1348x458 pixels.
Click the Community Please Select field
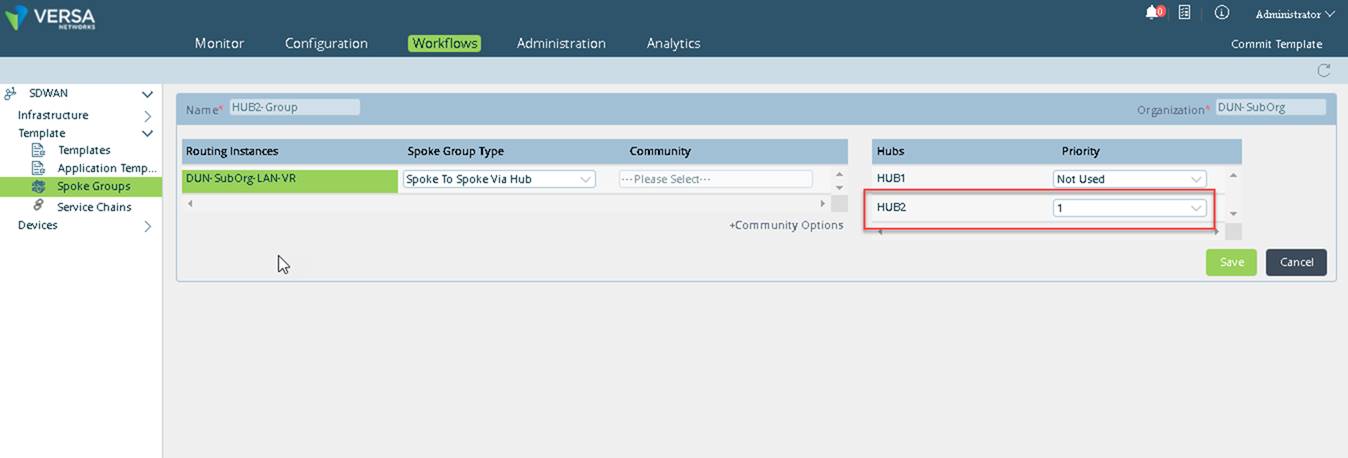point(715,179)
